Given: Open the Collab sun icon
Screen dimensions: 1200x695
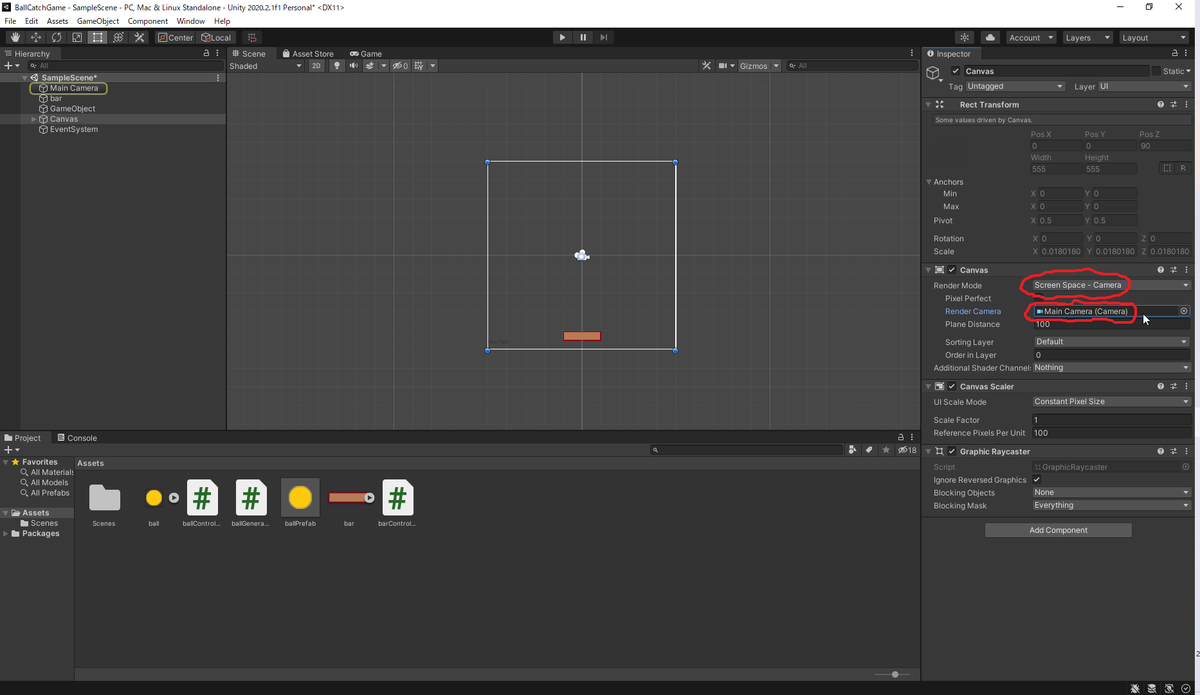Looking at the screenshot, I should 965,37.
